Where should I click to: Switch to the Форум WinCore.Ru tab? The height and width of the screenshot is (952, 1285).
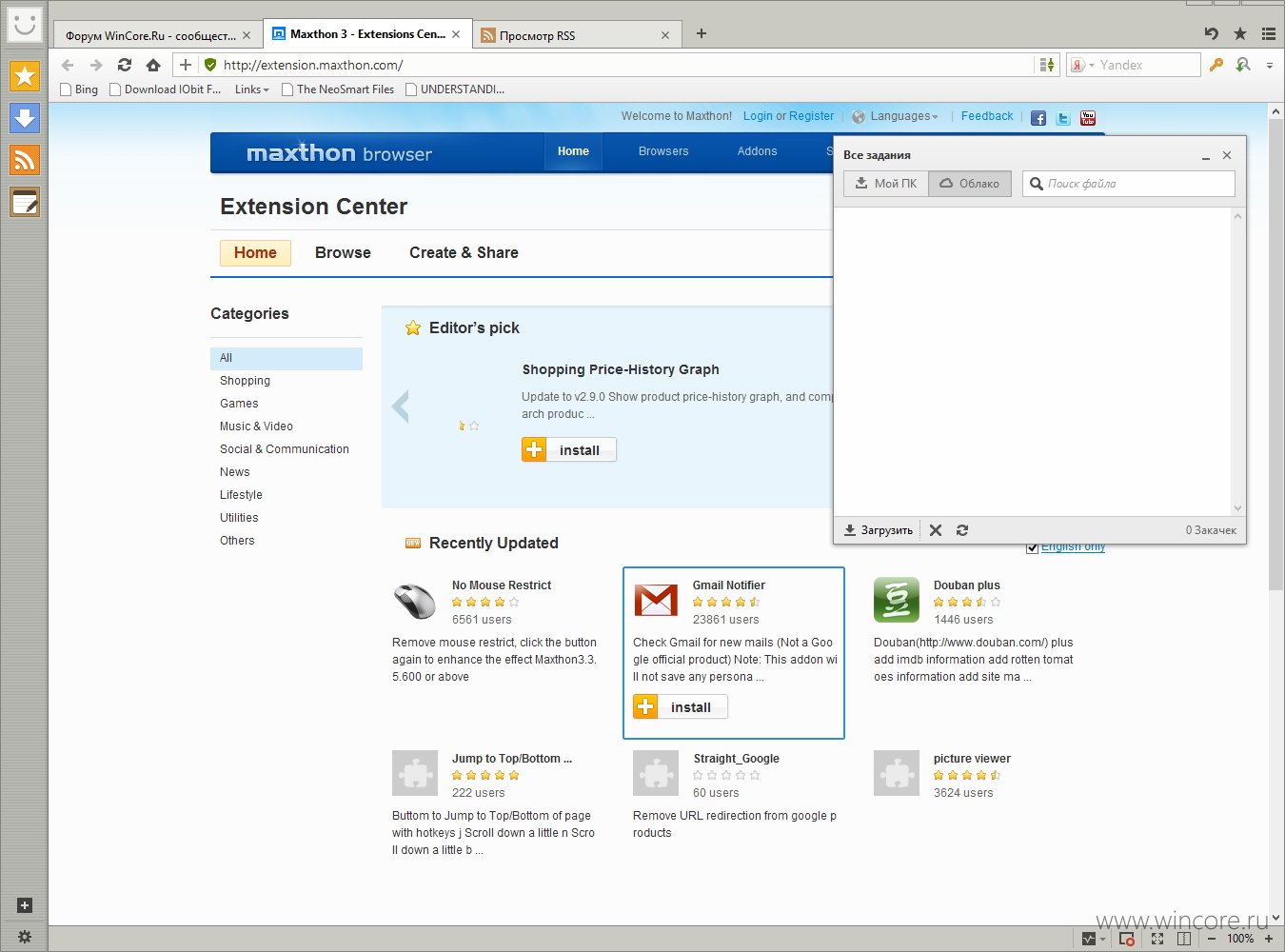click(158, 35)
